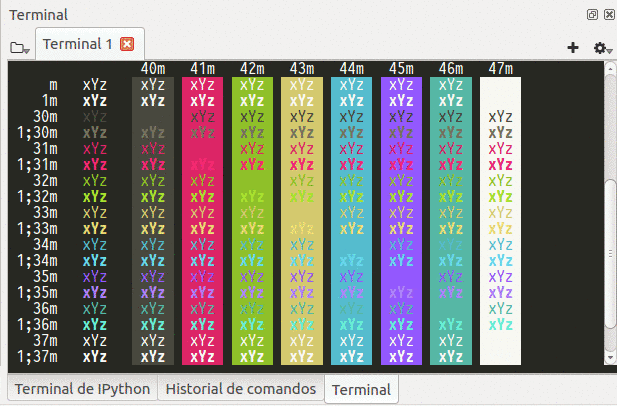Open Historial de comandos tab
The height and width of the screenshot is (406, 617).
(x=240, y=389)
